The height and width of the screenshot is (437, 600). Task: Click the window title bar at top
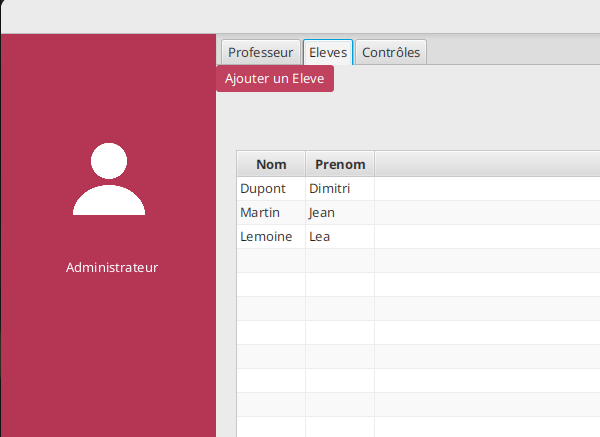tap(300, 16)
